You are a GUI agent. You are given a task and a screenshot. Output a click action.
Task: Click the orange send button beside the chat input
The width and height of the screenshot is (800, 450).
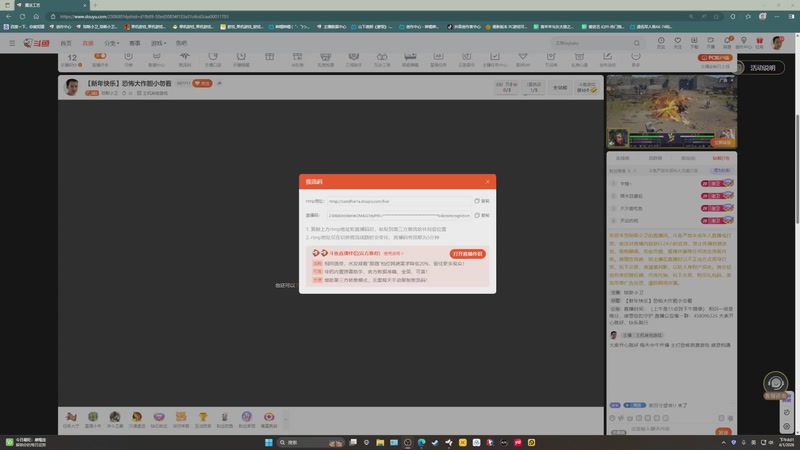click(723, 432)
